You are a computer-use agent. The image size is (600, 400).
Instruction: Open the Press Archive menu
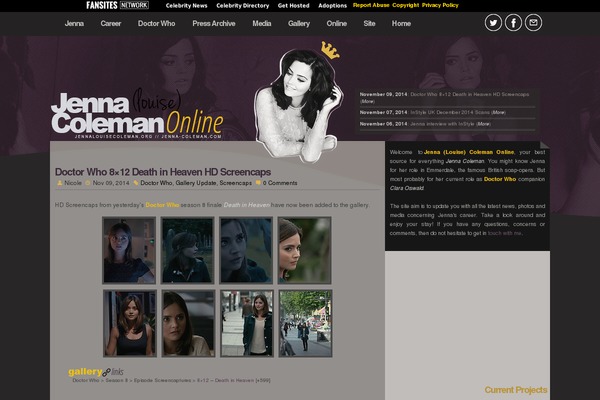click(x=214, y=23)
